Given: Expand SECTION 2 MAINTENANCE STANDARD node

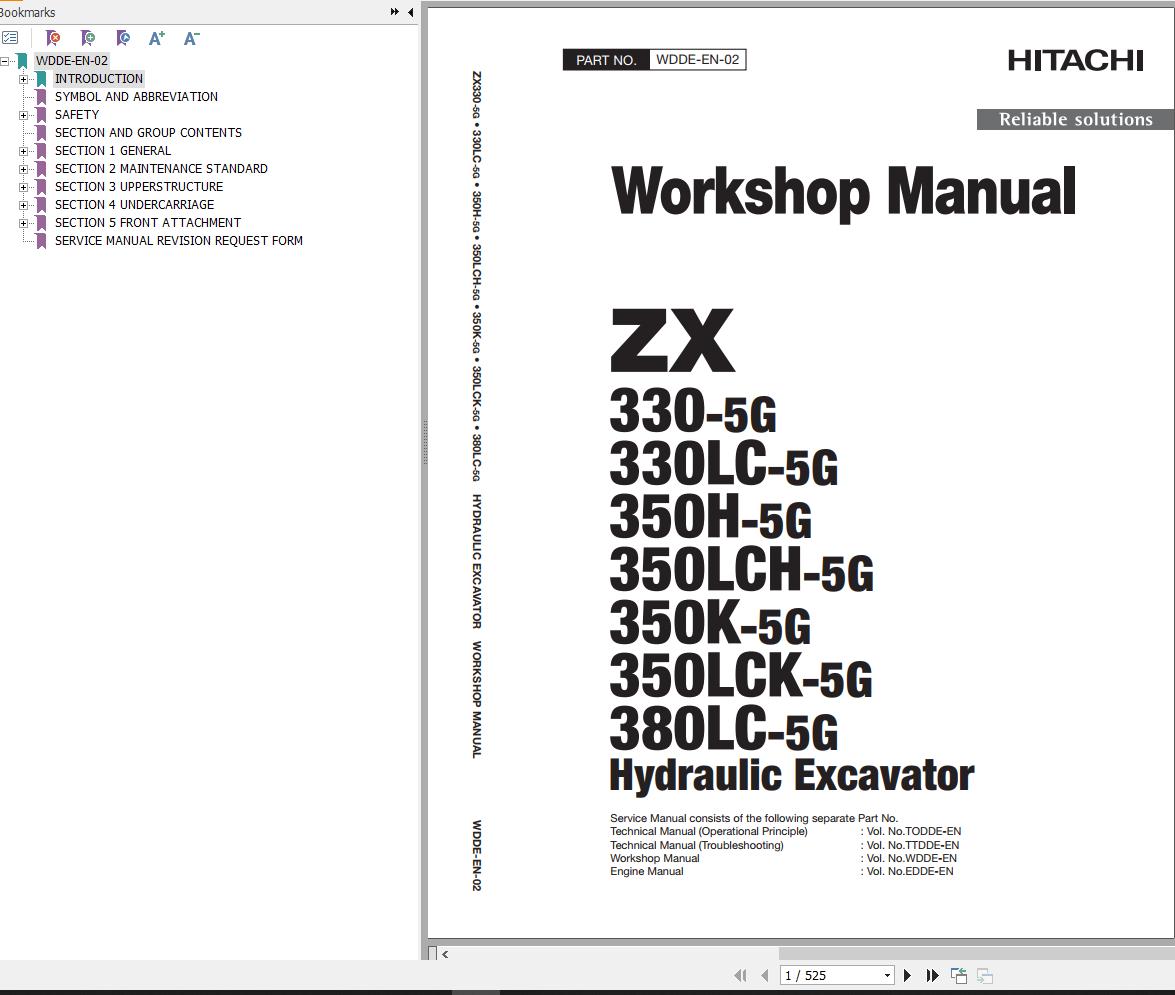Looking at the screenshot, I should (23, 169).
